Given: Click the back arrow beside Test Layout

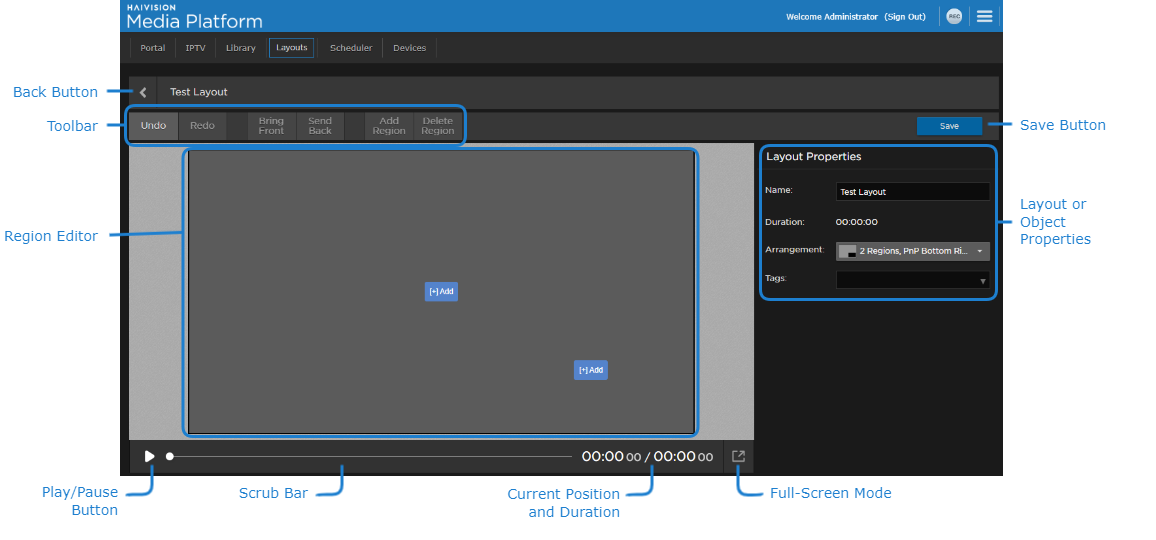Looking at the screenshot, I should point(143,92).
